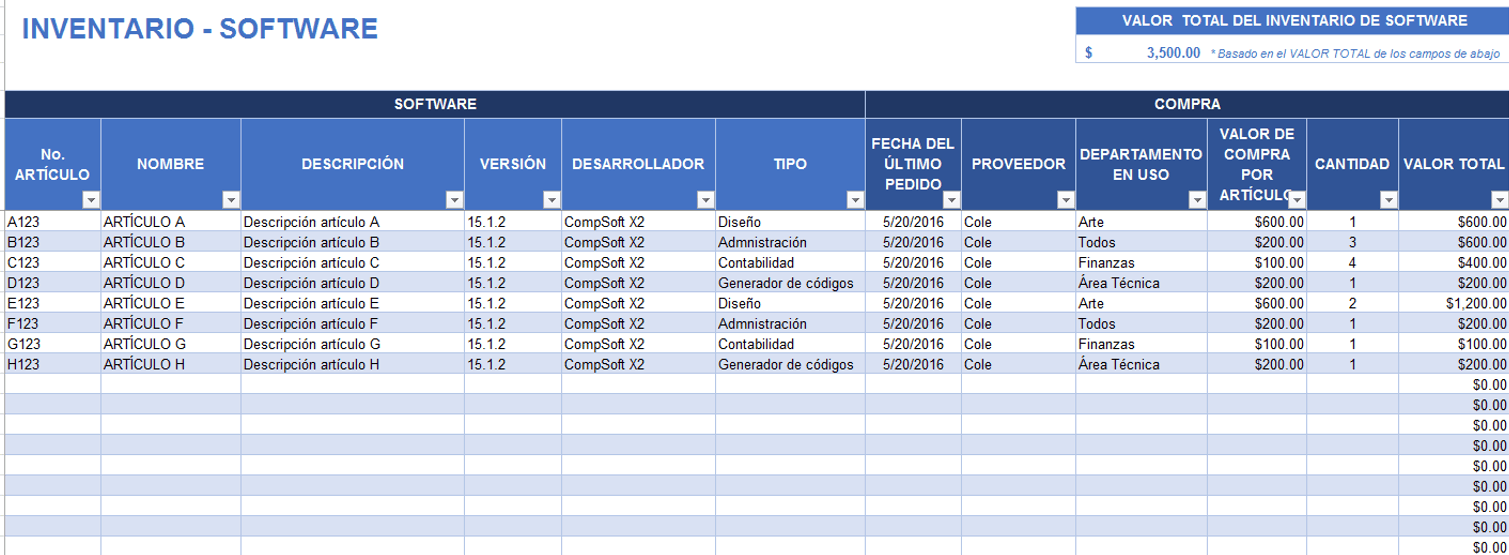Open the FECHA DEL ÚLTIMO PEDIDO filter dropdown
1509x555 pixels.
pyautogui.click(x=951, y=200)
